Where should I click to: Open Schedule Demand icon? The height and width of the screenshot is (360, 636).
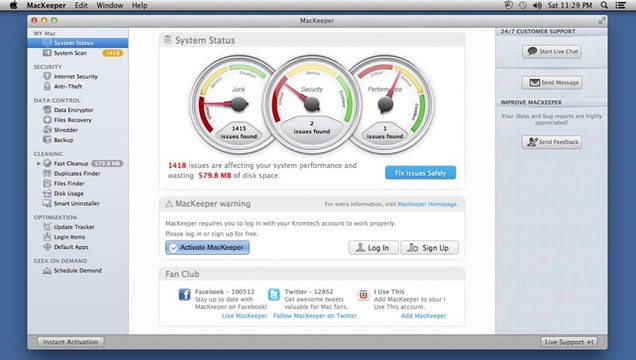click(x=47, y=270)
